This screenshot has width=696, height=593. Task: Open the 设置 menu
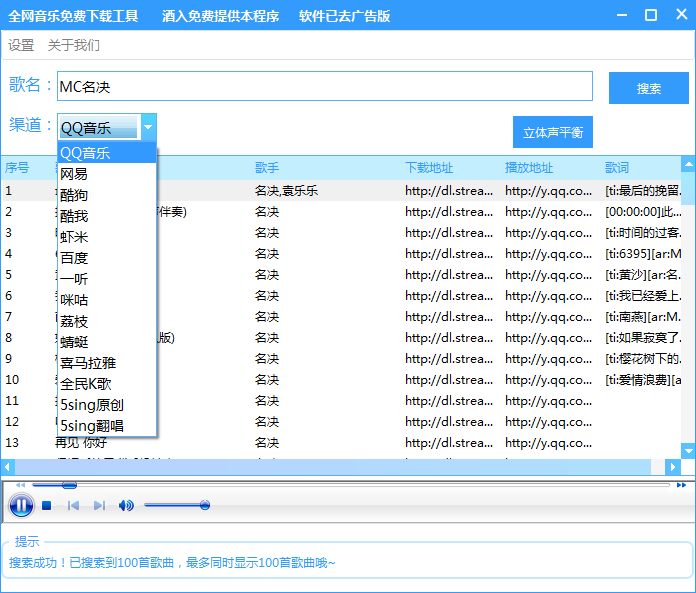pos(21,45)
